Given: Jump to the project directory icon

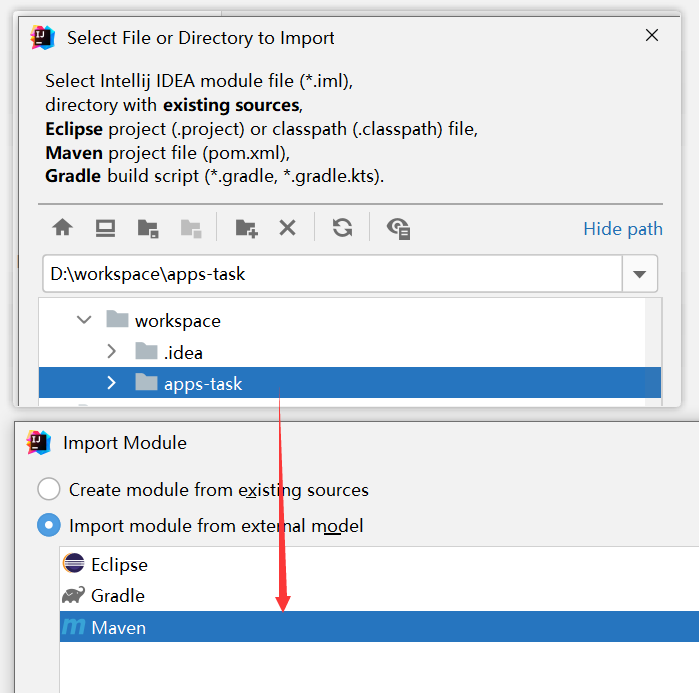Looking at the screenshot, I should [x=148, y=228].
